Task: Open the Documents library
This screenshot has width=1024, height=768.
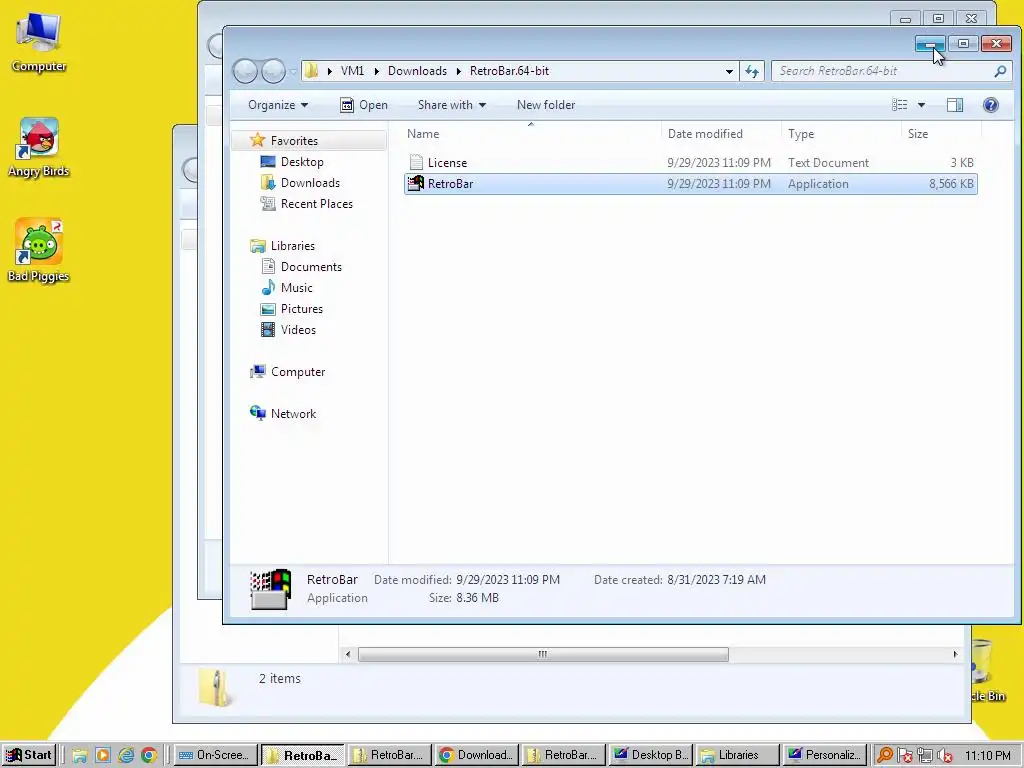Action: [x=311, y=266]
